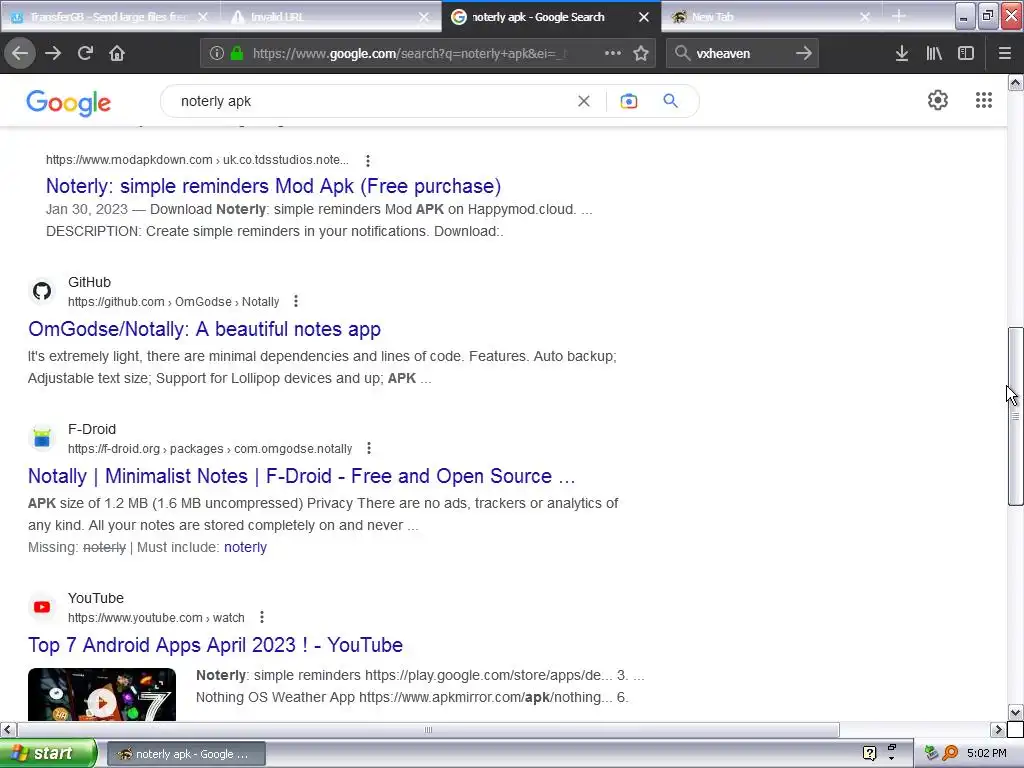Image resolution: width=1024 pixels, height=768 pixels.
Task: Click the help icon in the taskbar
Action: (x=869, y=754)
